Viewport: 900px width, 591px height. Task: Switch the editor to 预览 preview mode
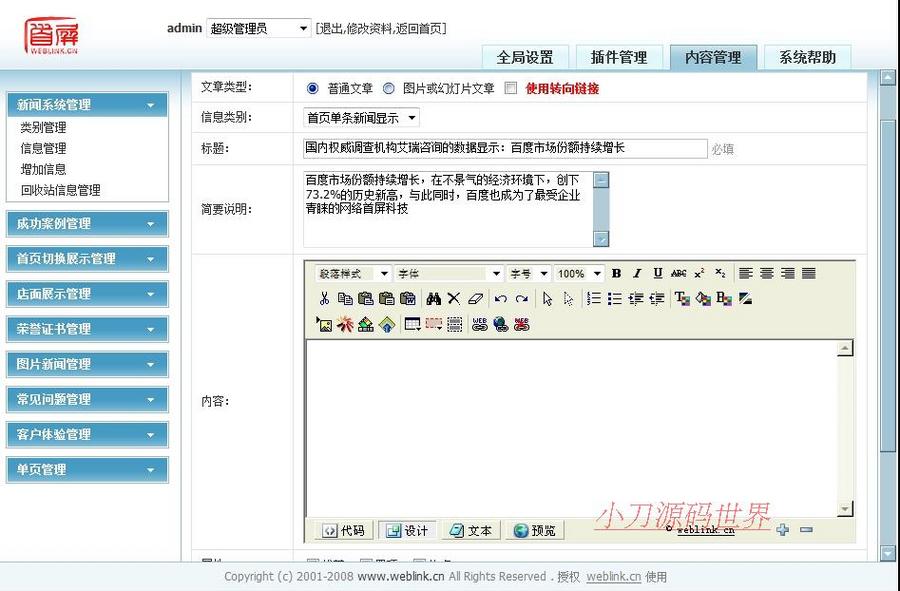pyautogui.click(x=535, y=531)
